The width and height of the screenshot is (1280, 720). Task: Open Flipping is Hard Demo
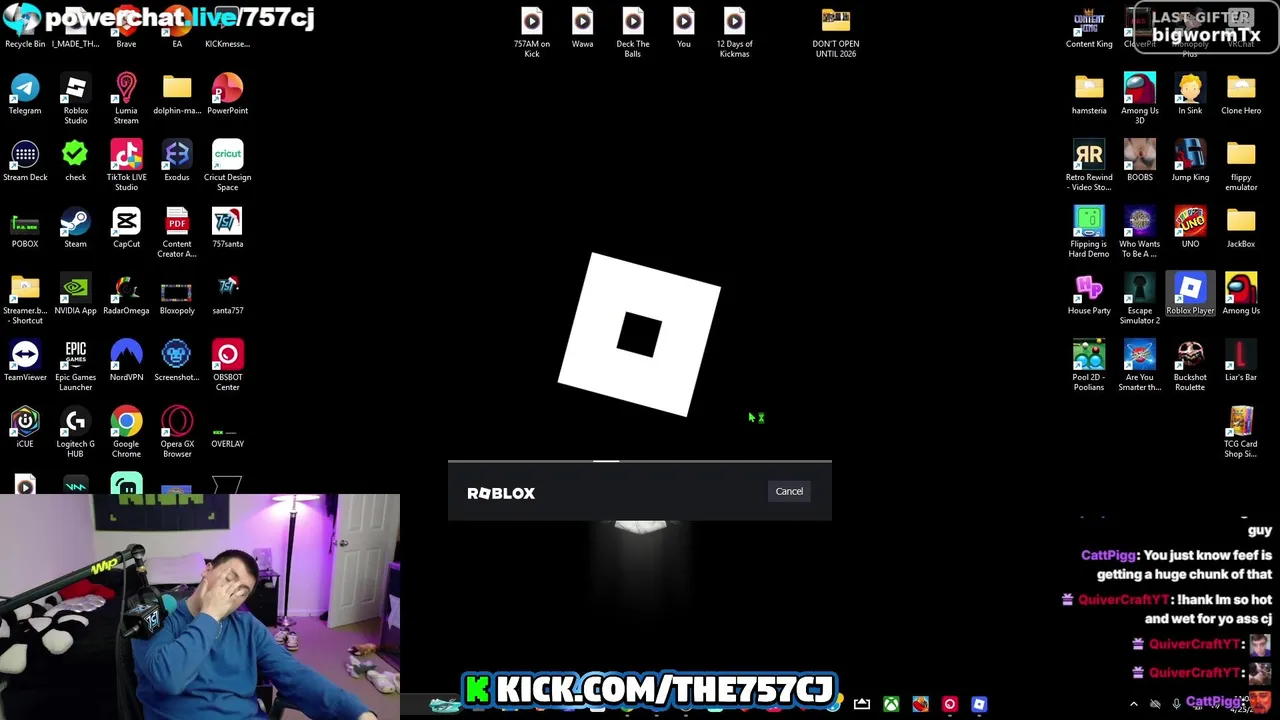(x=1089, y=232)
